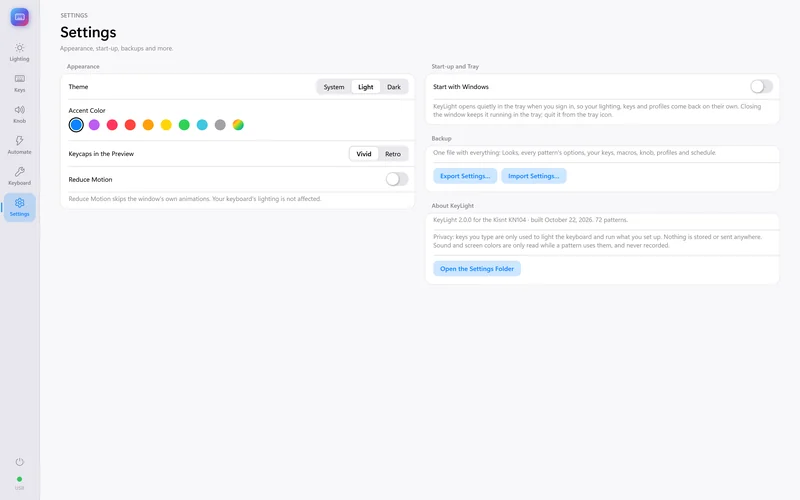800x500 pixels.
Task: Pick the yellow accent color
Action: click(x=166, y=124)
